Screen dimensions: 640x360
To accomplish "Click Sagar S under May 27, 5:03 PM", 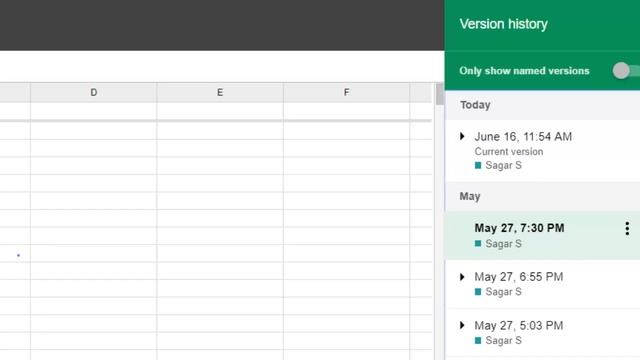I will (503, 340).
